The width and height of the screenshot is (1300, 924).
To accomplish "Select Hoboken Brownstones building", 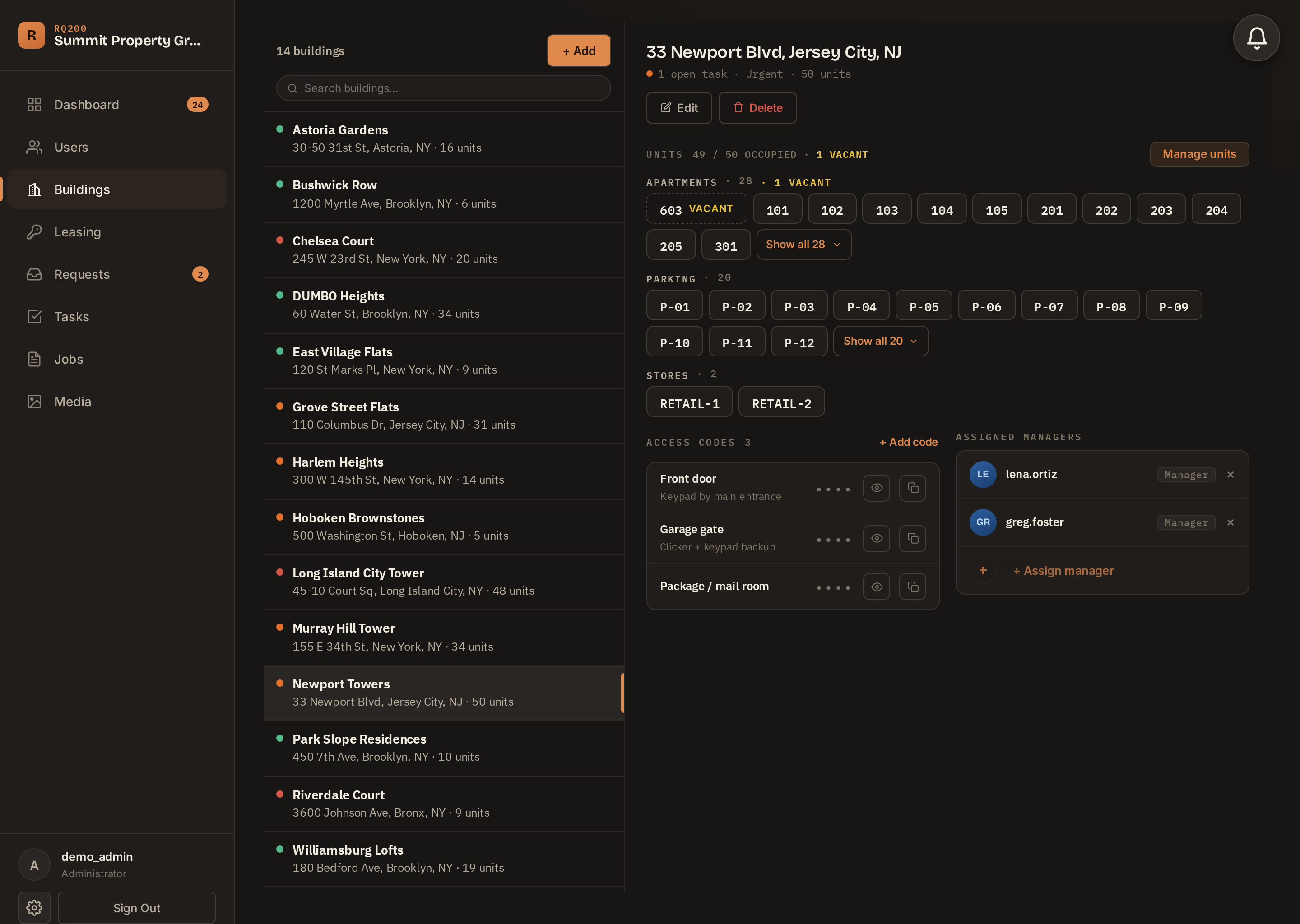I will pyautogui.click(x=444, y=527).
